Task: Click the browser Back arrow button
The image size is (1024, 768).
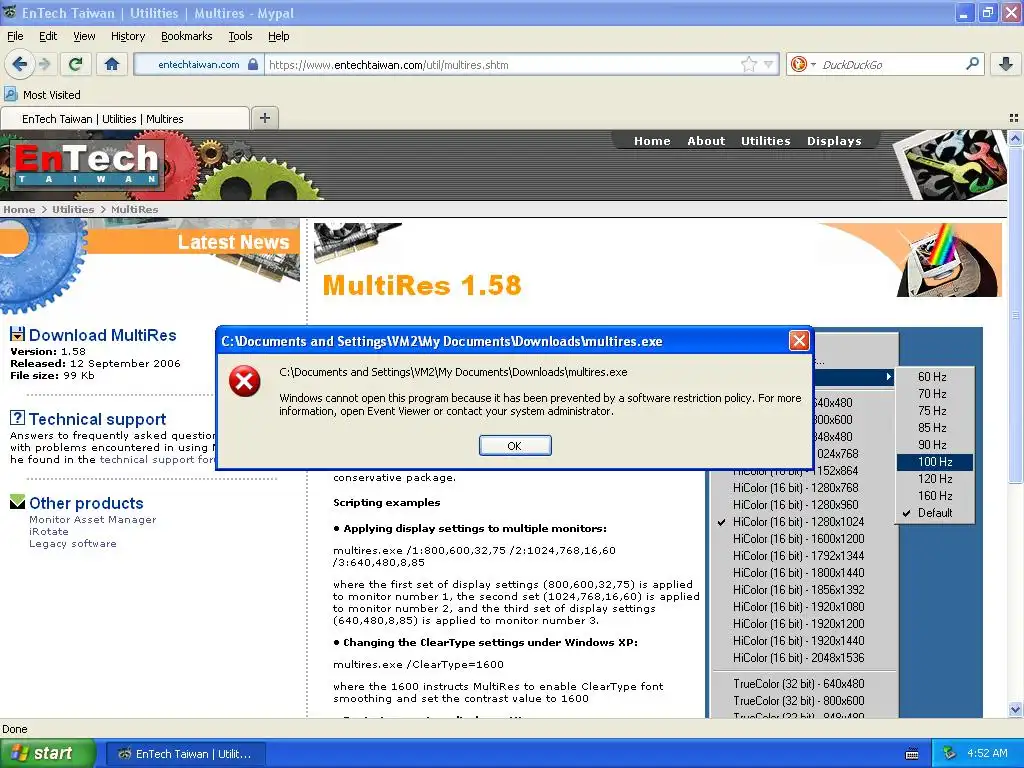Action: pyautogui.click(x=20, y=64)
